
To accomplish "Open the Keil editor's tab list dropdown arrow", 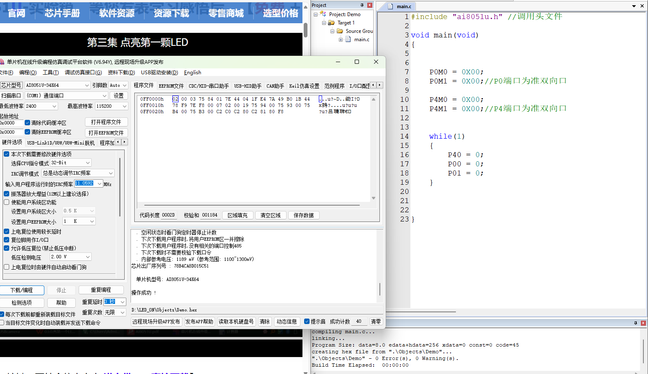I will (x=634, y=6).
